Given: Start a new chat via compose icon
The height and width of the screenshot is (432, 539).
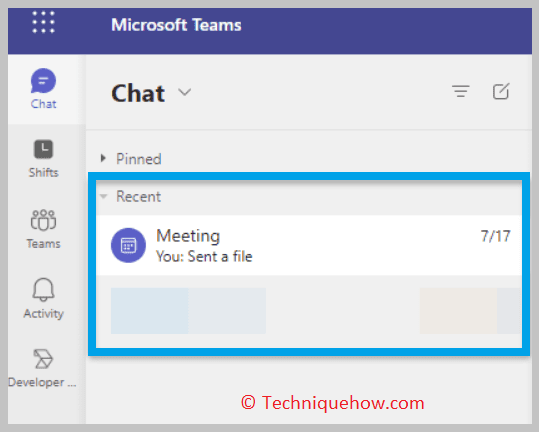Looking at the screenshot, I should [x=501, y=91].
